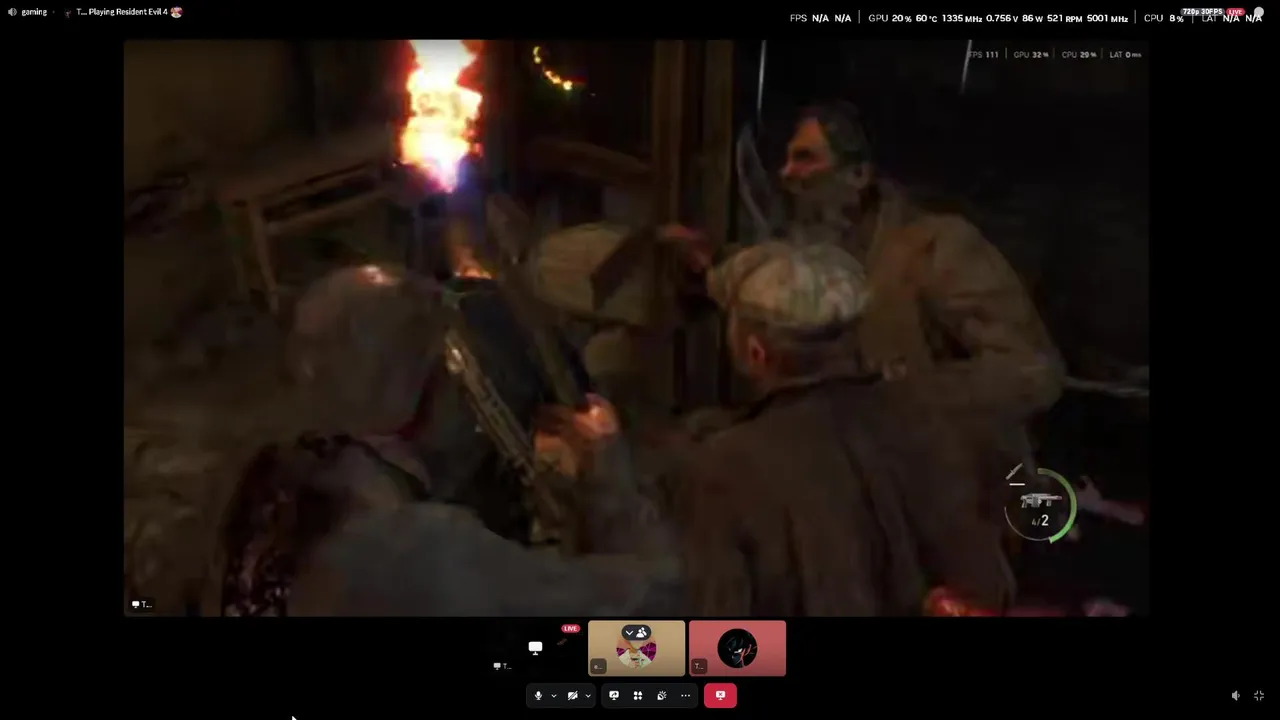Viewport: 1280px width, 720px height.
Task: Select the live stream tile thumbnail
Action: pos(535,649)
